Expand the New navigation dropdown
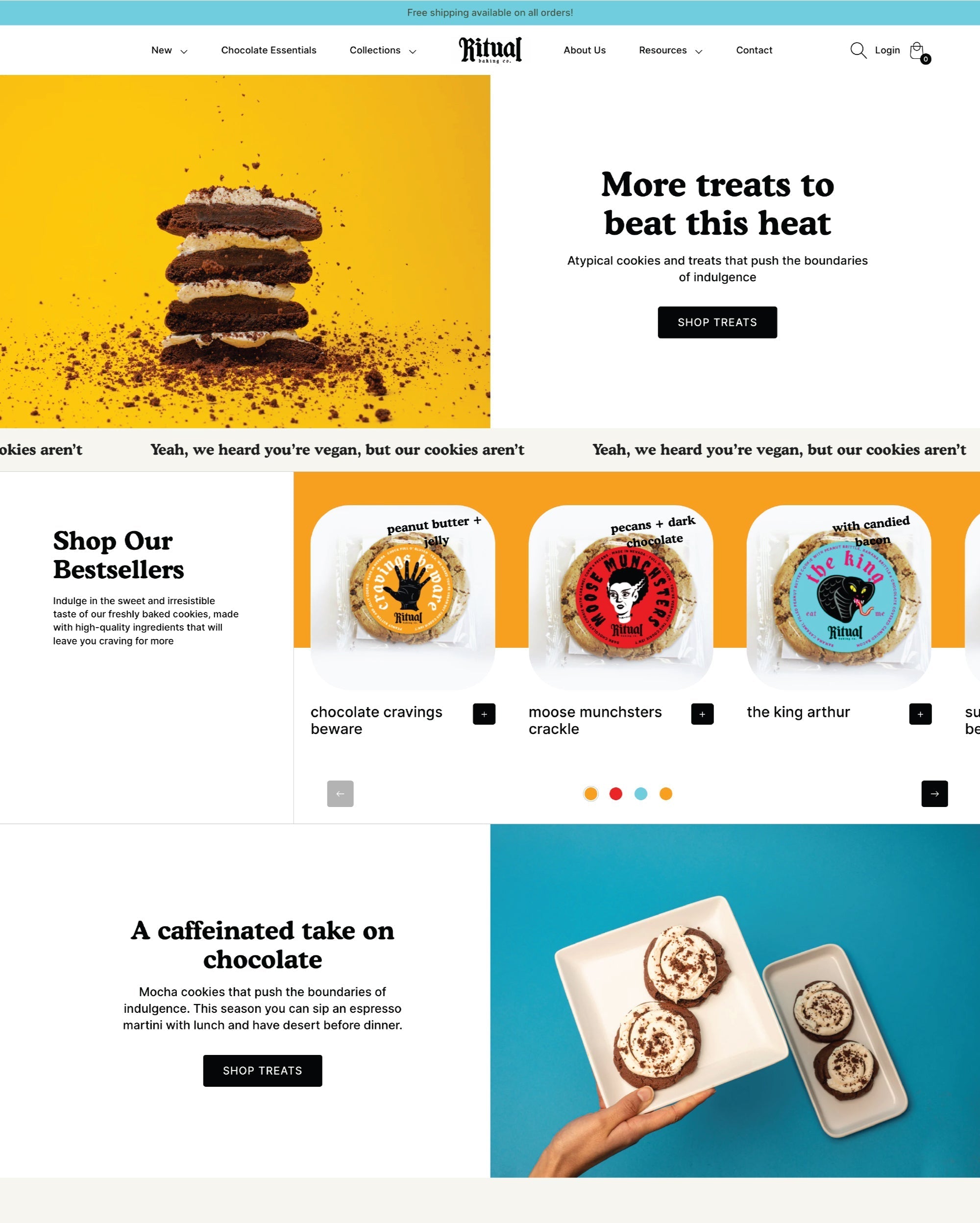Image resolution: width=980 pixels, height=1223 pixels. pyautogui.click(x=168, y=50)
